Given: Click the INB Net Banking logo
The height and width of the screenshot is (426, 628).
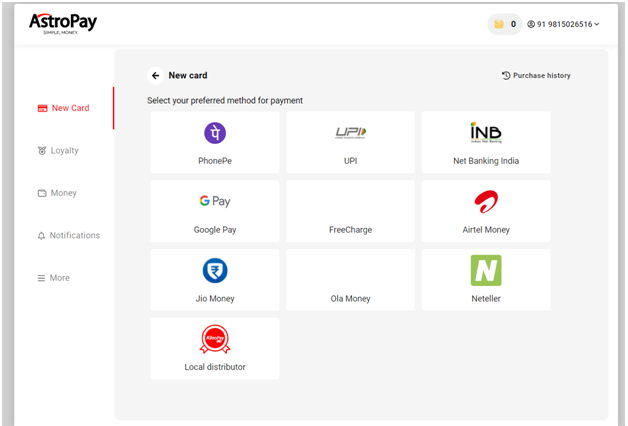Looking at the screenshot, I should 486,133.
